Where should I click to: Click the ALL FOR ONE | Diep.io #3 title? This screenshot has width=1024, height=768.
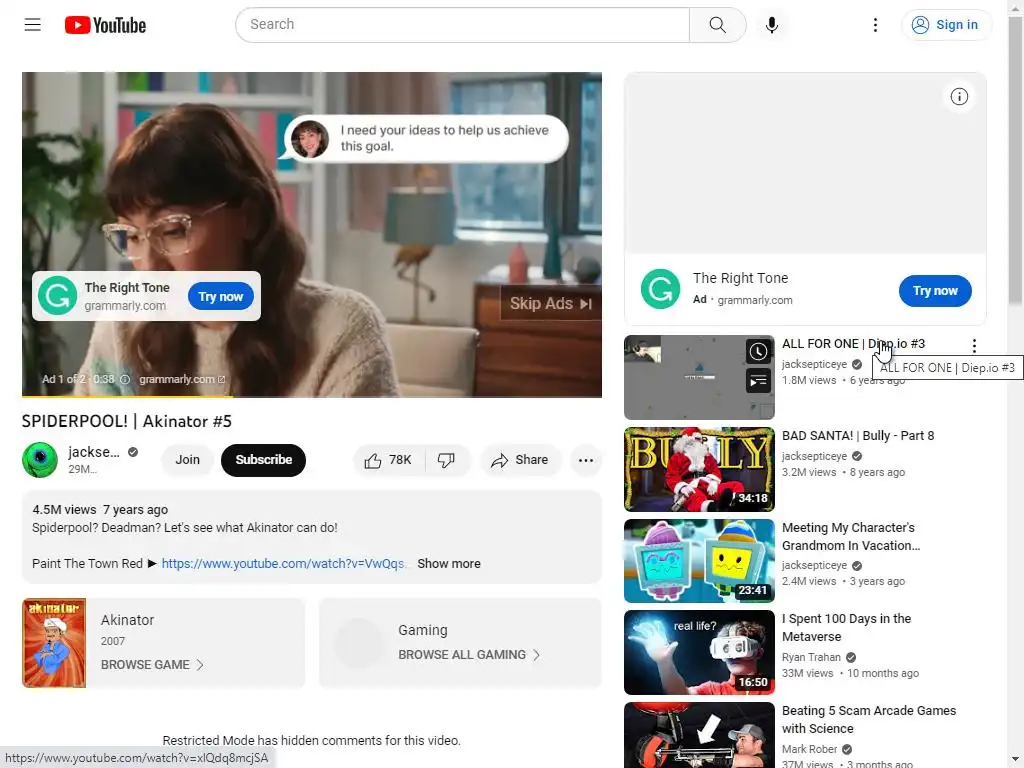(x=854, y=344)
